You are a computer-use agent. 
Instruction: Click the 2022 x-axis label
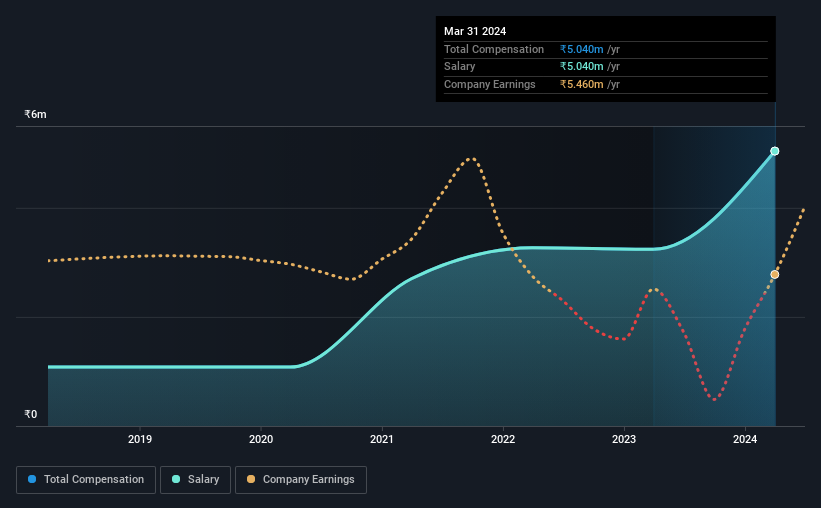click(x=503, y=439)
